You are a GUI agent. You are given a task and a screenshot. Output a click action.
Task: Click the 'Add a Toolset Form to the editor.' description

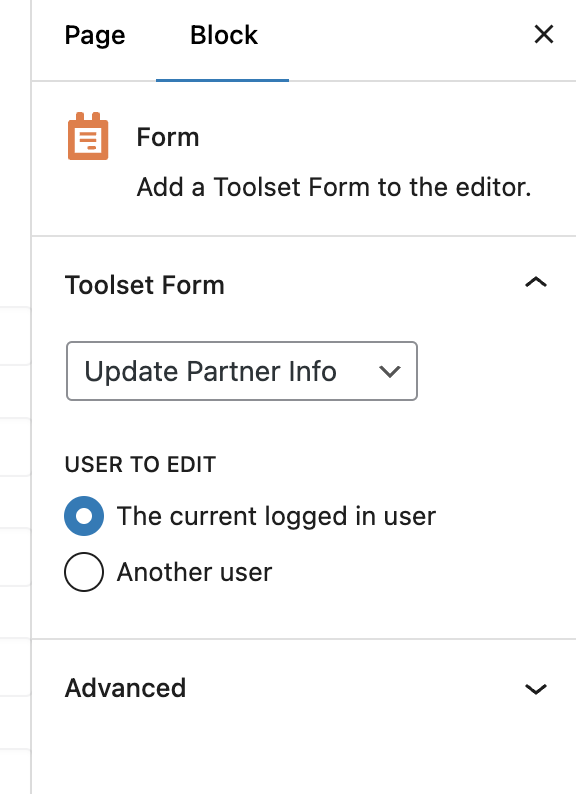click(334, 187)
